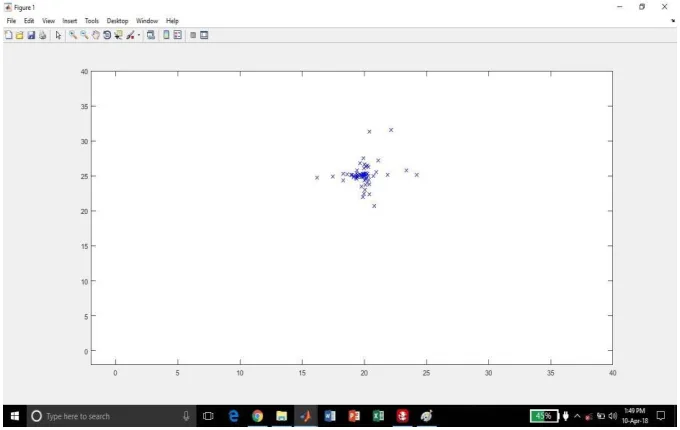Click the microphone icon in search box
Screen dimensions: 680x430
click(x=186, y=416)
